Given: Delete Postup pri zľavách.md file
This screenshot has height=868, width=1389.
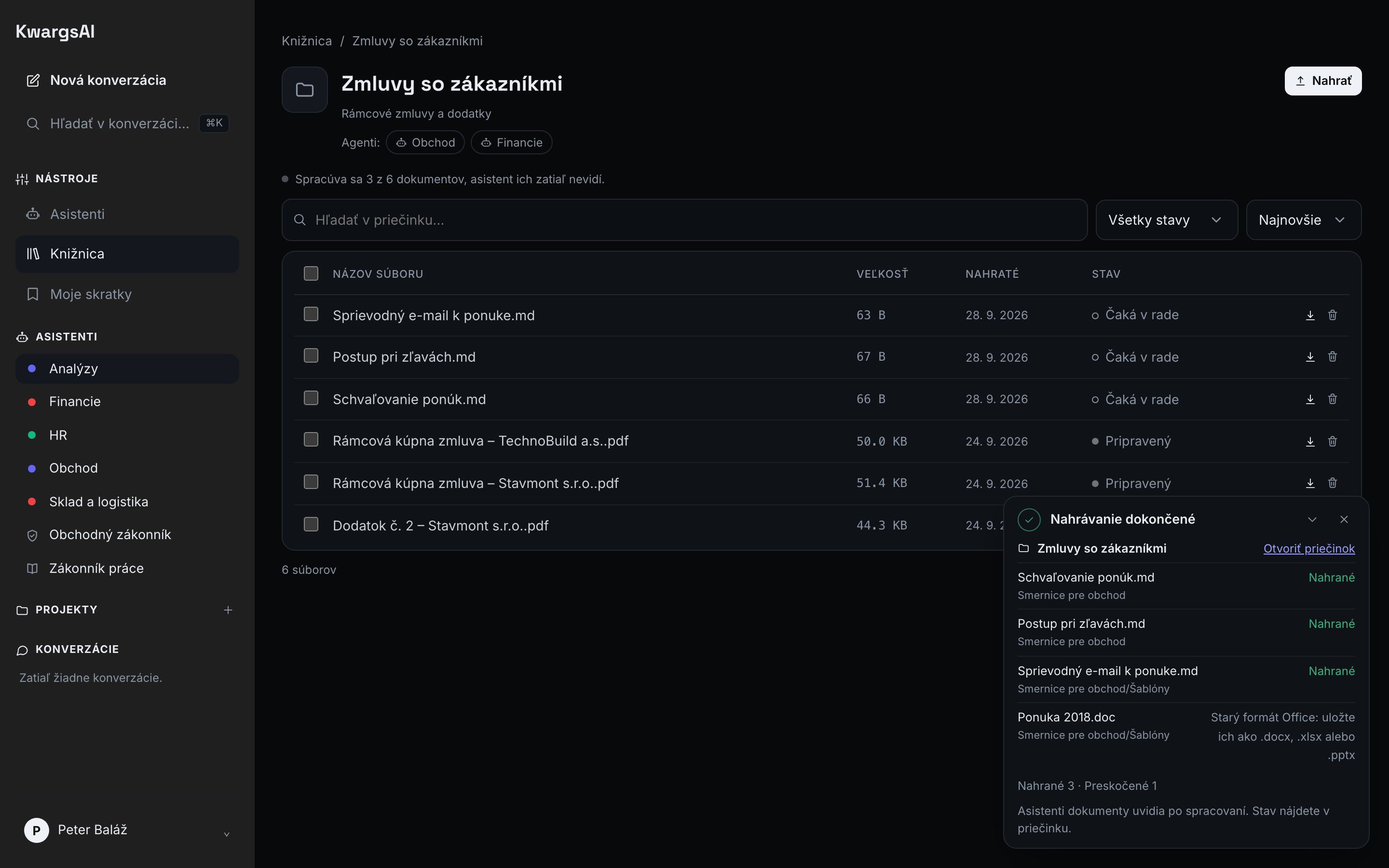Looking at the screenshot, I should click(x=1332, y=357).
